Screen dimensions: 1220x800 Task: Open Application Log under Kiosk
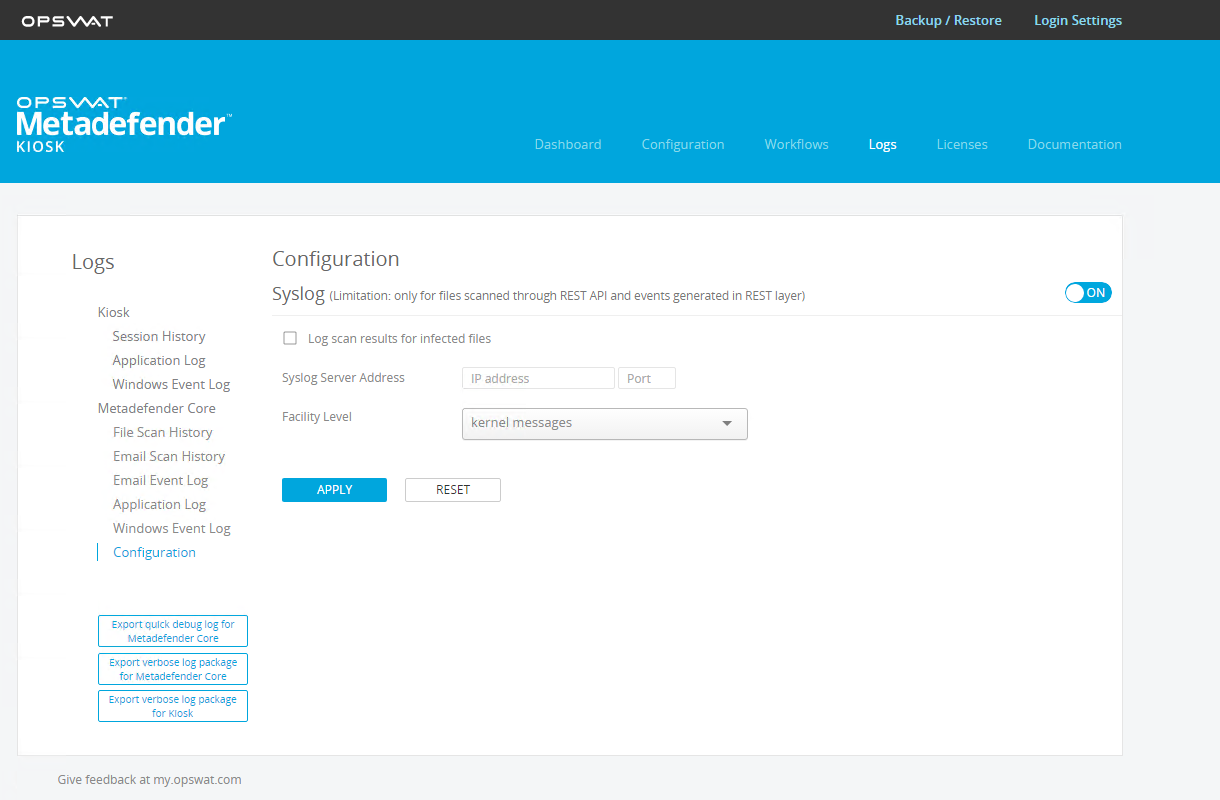pos(159,360)
